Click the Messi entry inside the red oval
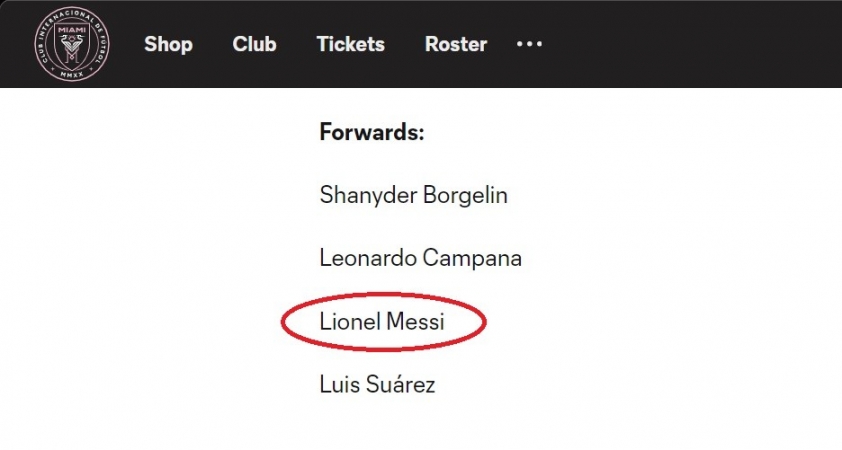The height and width of the screenshot is (450, 842). (x=382, y=322)
